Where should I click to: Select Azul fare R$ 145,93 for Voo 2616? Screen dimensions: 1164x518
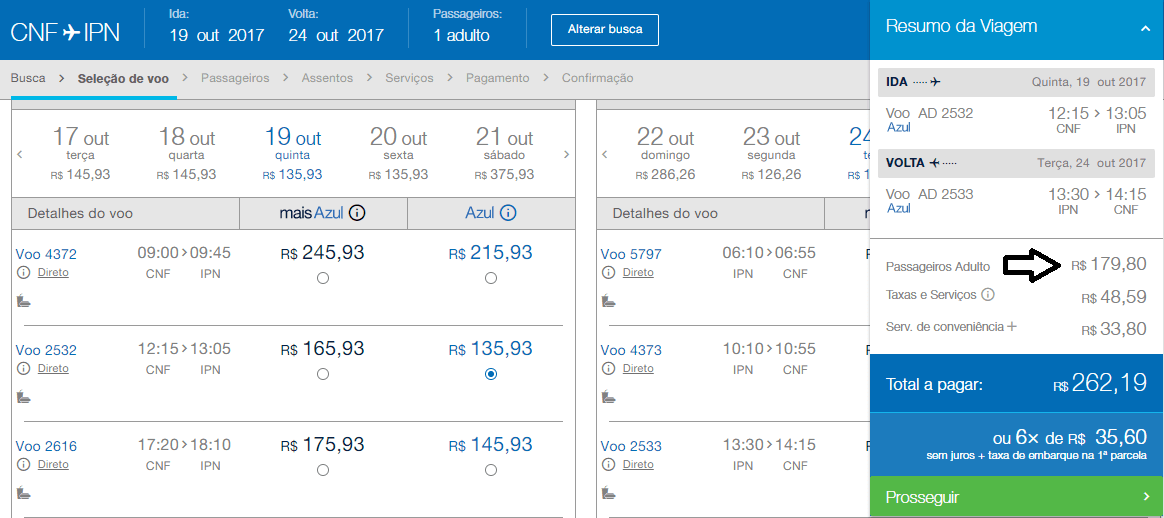[490, 470]
